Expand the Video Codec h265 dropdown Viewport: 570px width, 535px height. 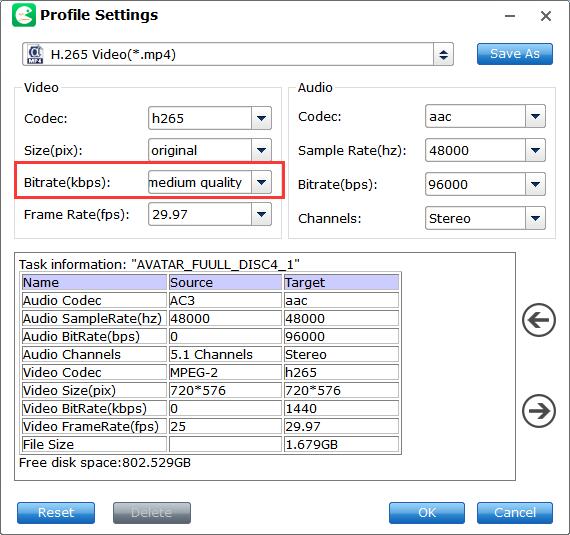click(261, 118)
